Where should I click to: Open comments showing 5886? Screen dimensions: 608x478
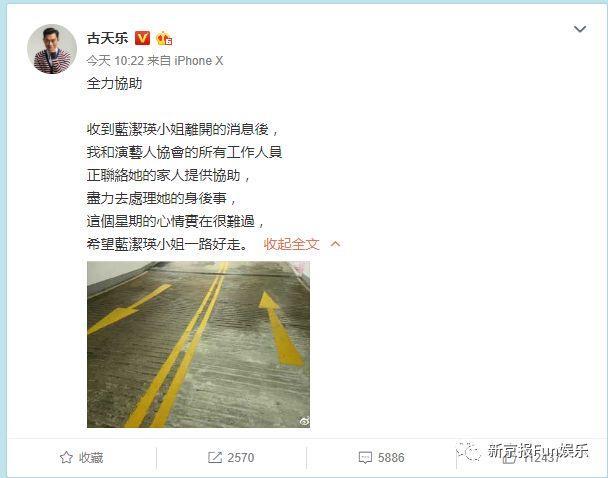[x=382, y=458]
